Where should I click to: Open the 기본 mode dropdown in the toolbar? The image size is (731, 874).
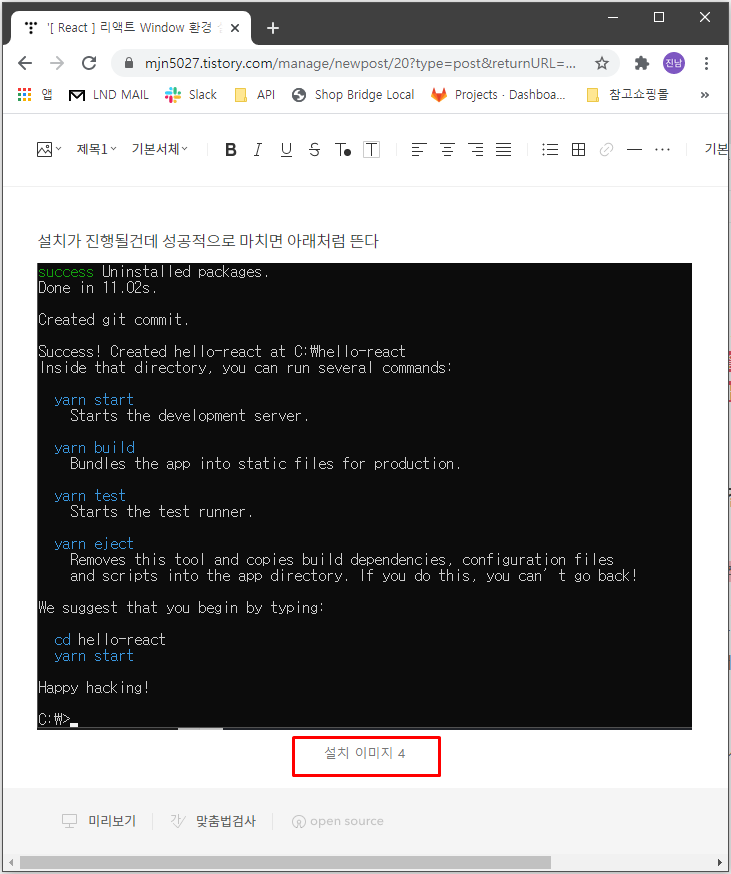pos(716,149)
